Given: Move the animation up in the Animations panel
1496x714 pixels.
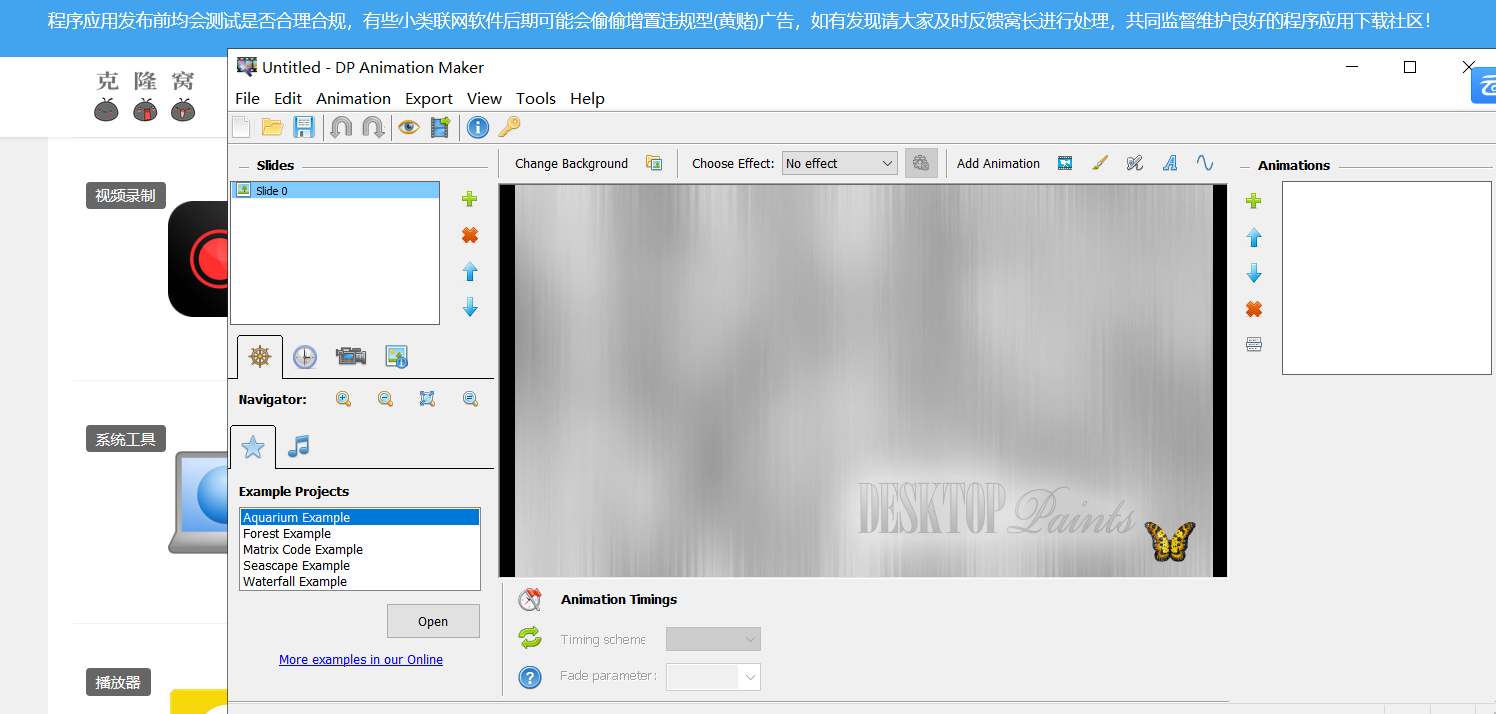Looking at the screenshot, I should click(1254, 238).
